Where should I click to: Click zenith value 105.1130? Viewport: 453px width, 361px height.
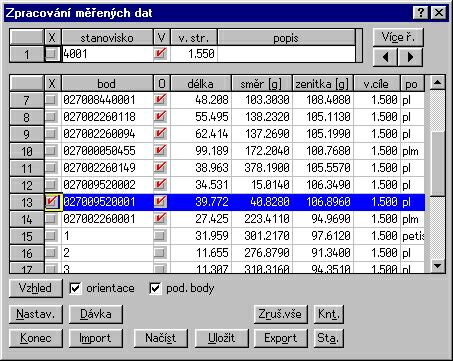pos(323,117)
